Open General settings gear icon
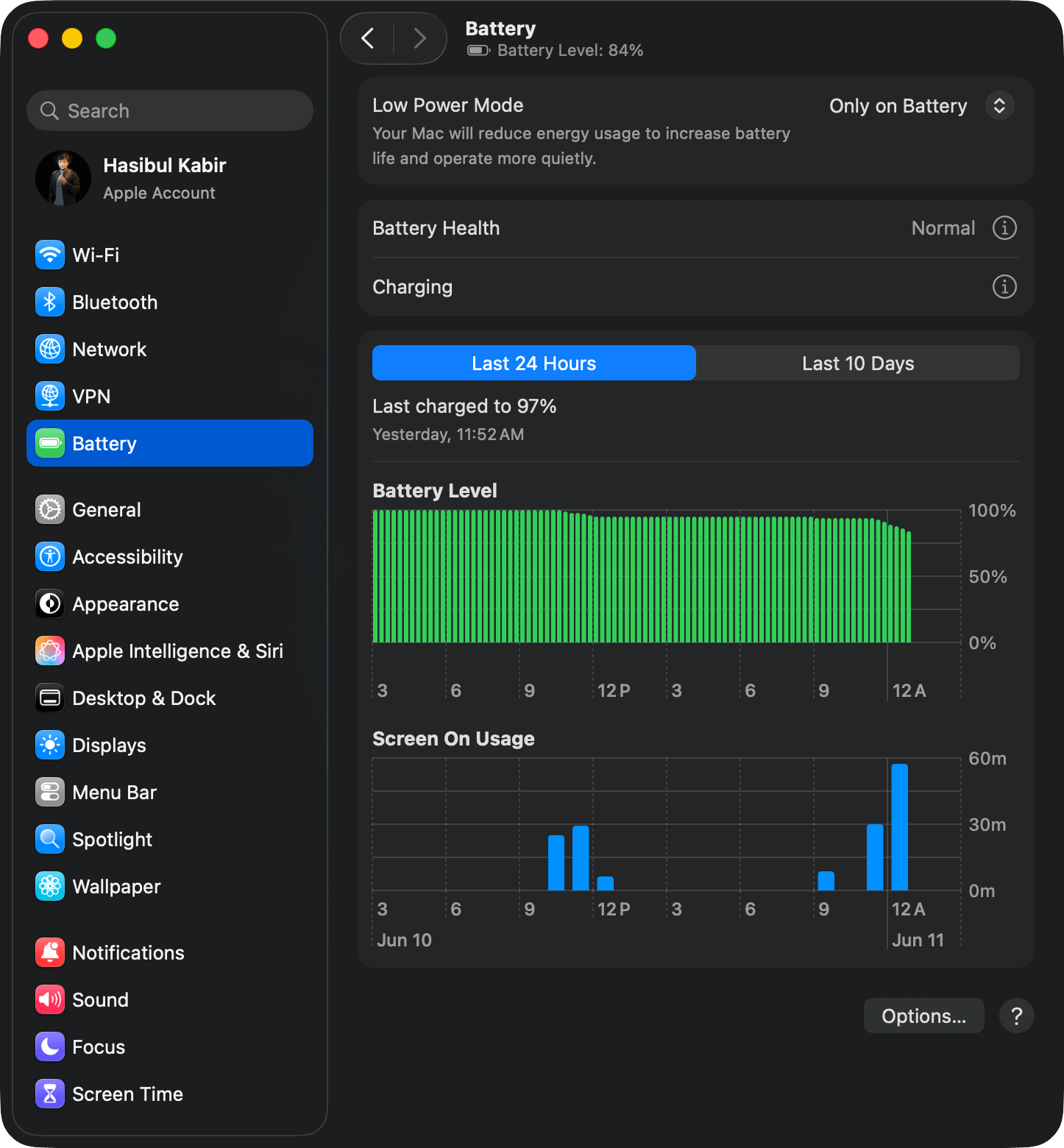1064x1148 pixels. point(50,510)
